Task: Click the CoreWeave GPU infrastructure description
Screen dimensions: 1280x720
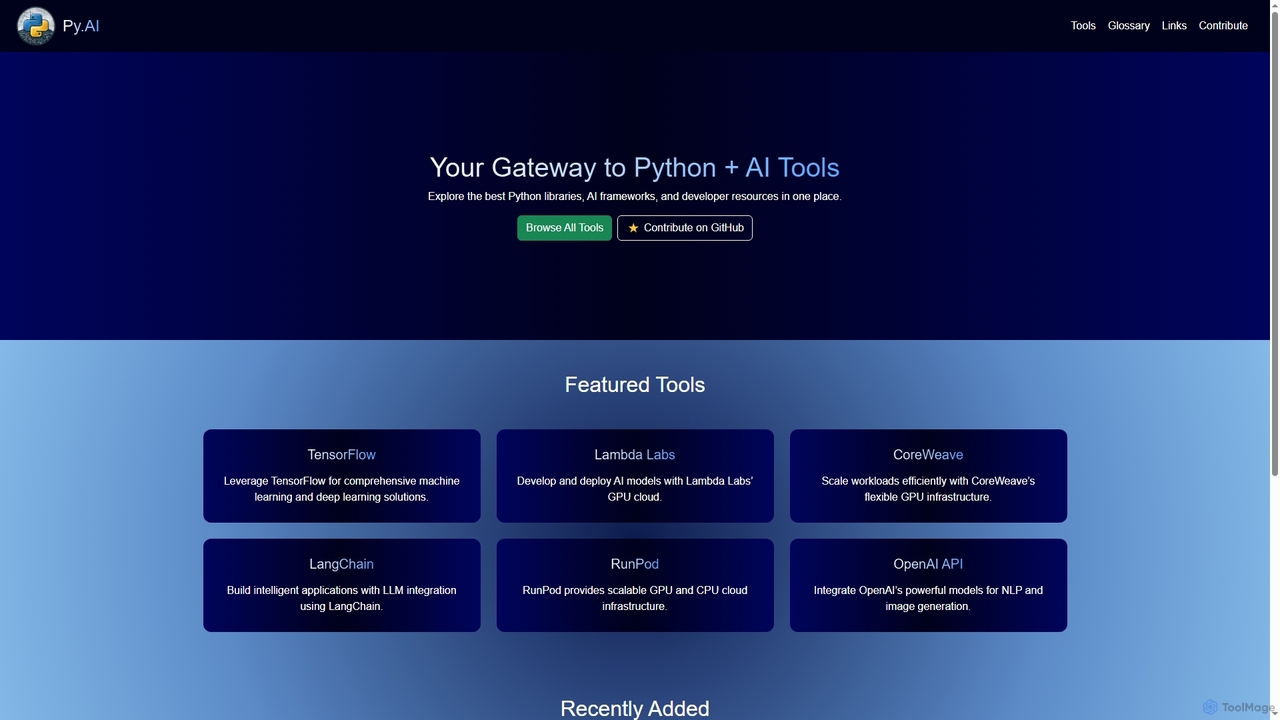Action: [928, 489]
